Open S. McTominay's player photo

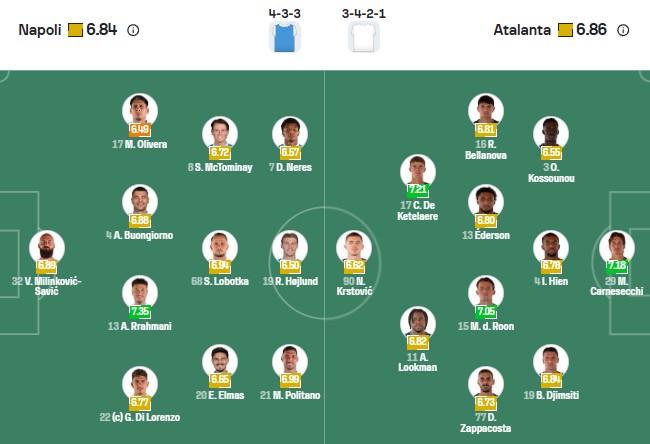[x=220, y=134]
